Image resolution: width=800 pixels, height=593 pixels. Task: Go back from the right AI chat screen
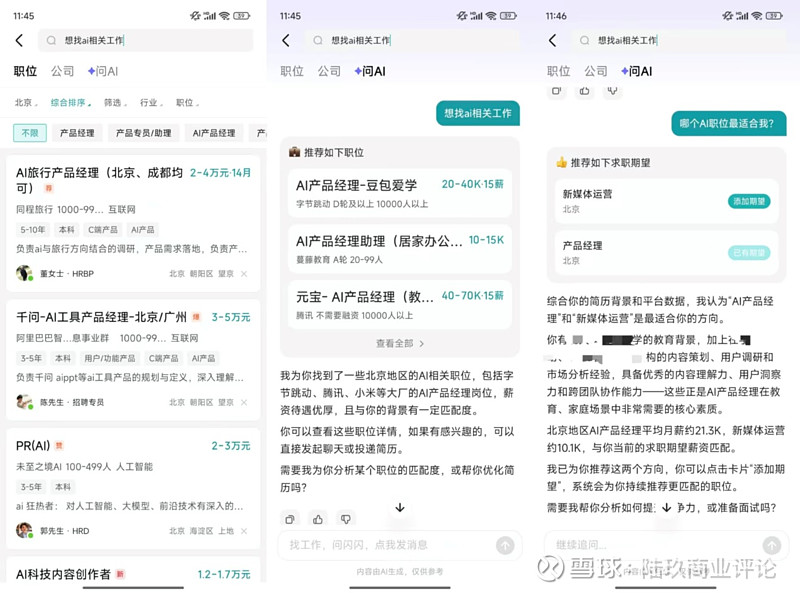pos(553,40)
